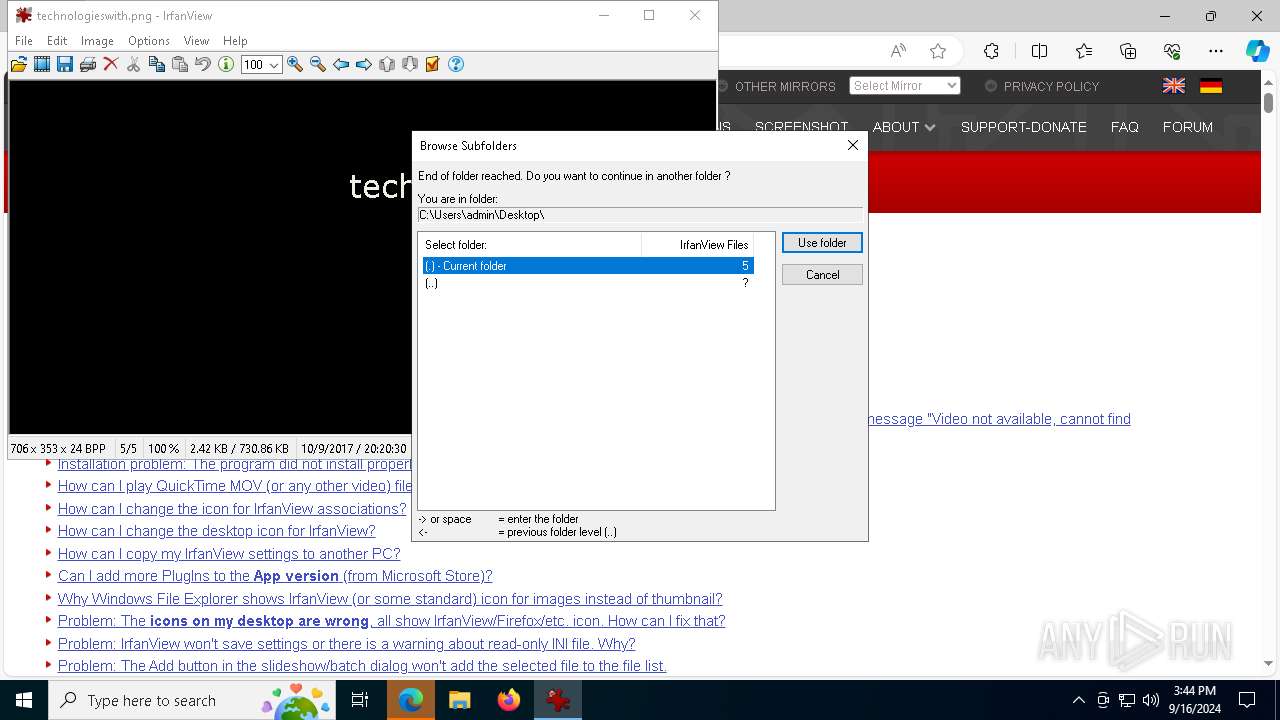
Task: Open the Image menu in IrfanView
Action: (x=97, y=41)
